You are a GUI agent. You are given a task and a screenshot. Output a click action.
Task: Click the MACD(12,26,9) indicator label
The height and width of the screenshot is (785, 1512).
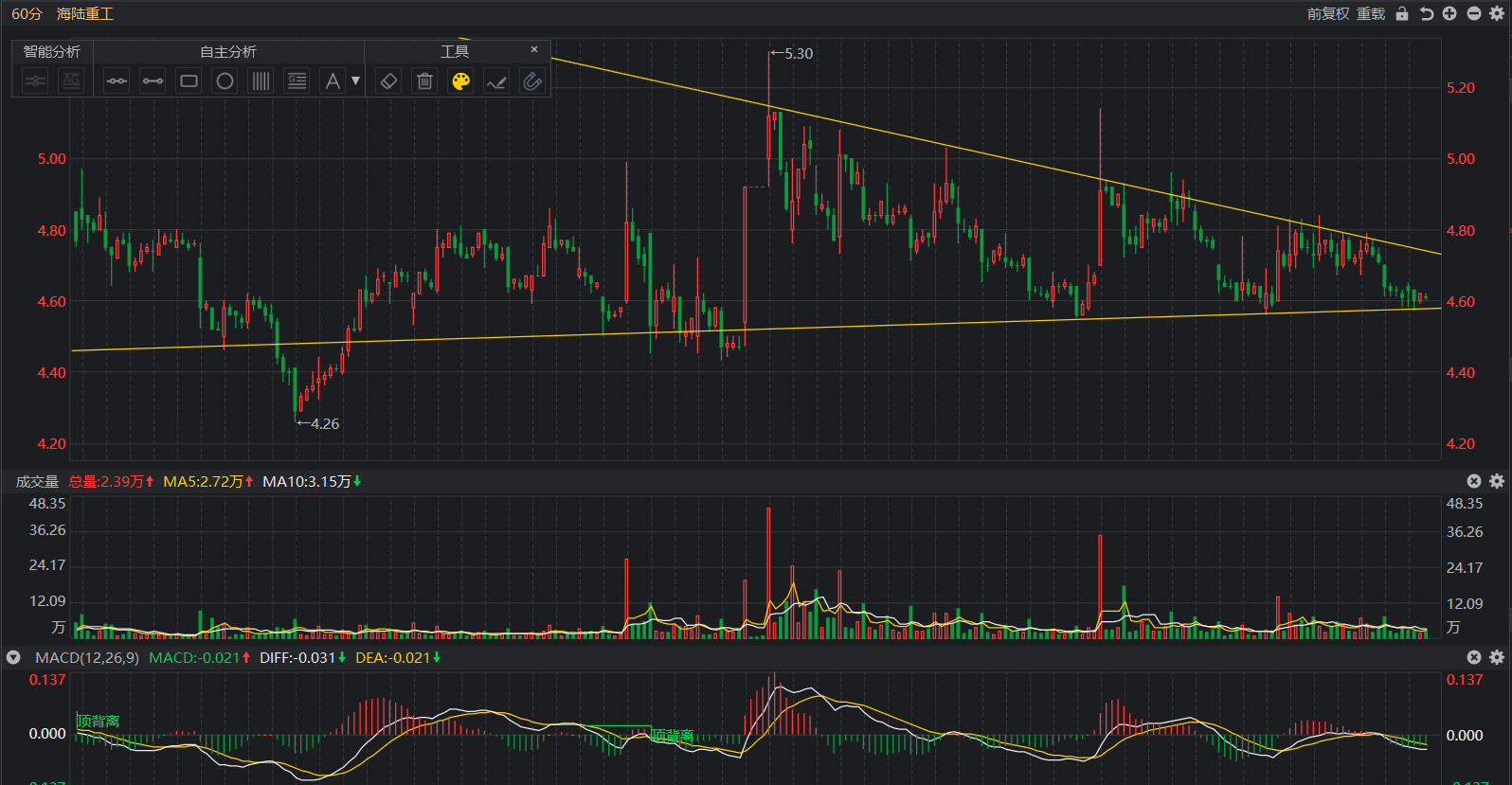87,657
